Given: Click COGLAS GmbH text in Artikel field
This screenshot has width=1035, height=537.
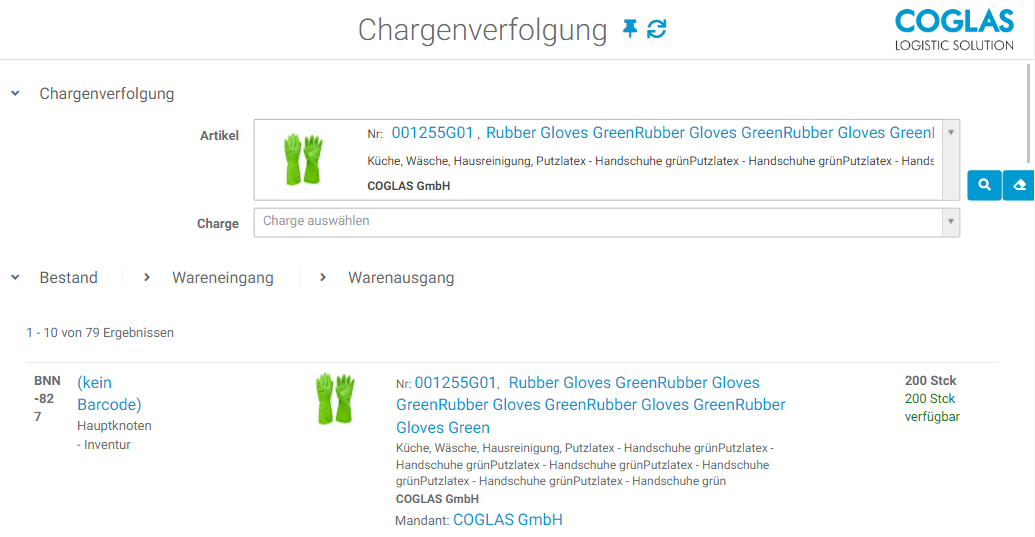Looking at the screenshot, I should pyautogui.click(x=409, y=186).
